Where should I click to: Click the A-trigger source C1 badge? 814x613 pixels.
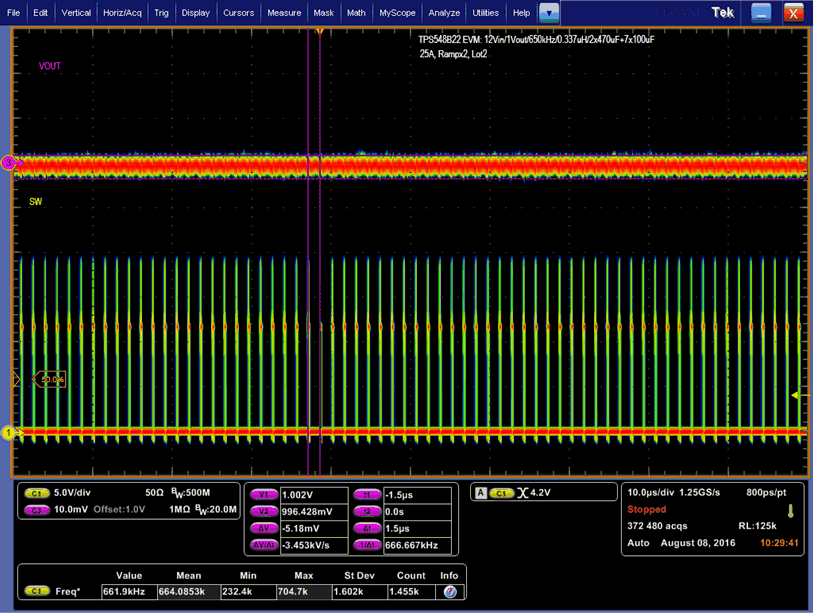502,492
